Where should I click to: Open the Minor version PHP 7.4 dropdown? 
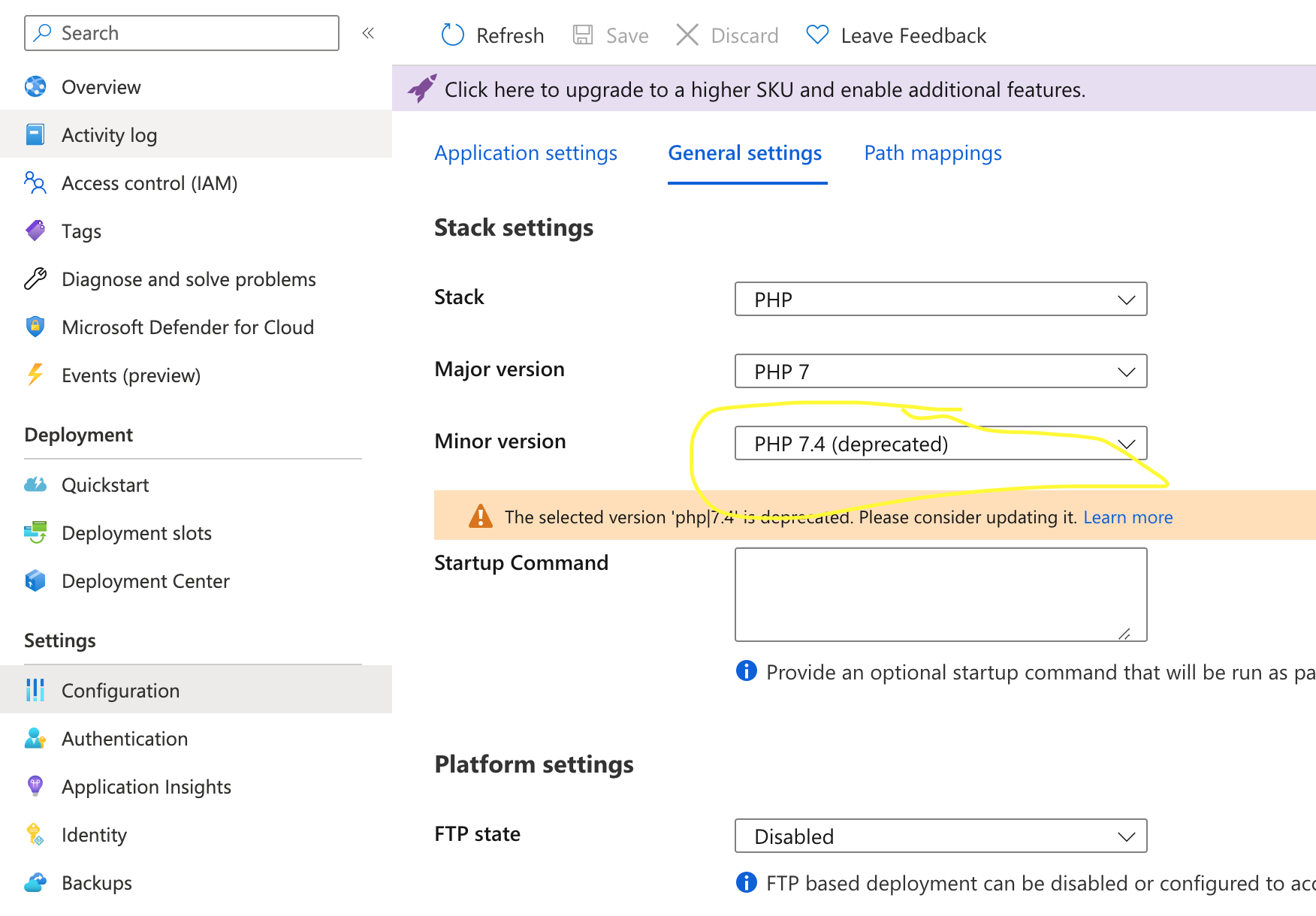pos(940,443)
